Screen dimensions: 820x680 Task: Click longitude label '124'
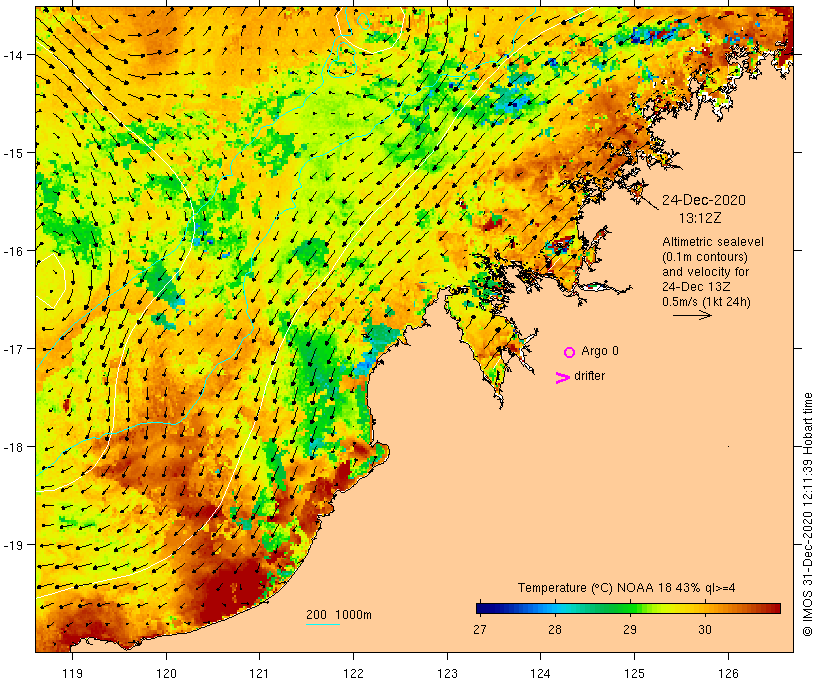coord(541,673)
